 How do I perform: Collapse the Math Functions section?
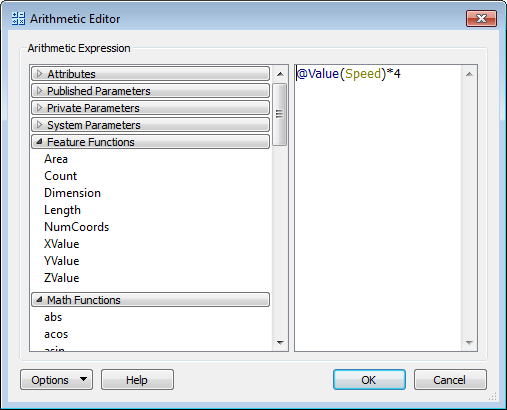click(x=150, y=300)
